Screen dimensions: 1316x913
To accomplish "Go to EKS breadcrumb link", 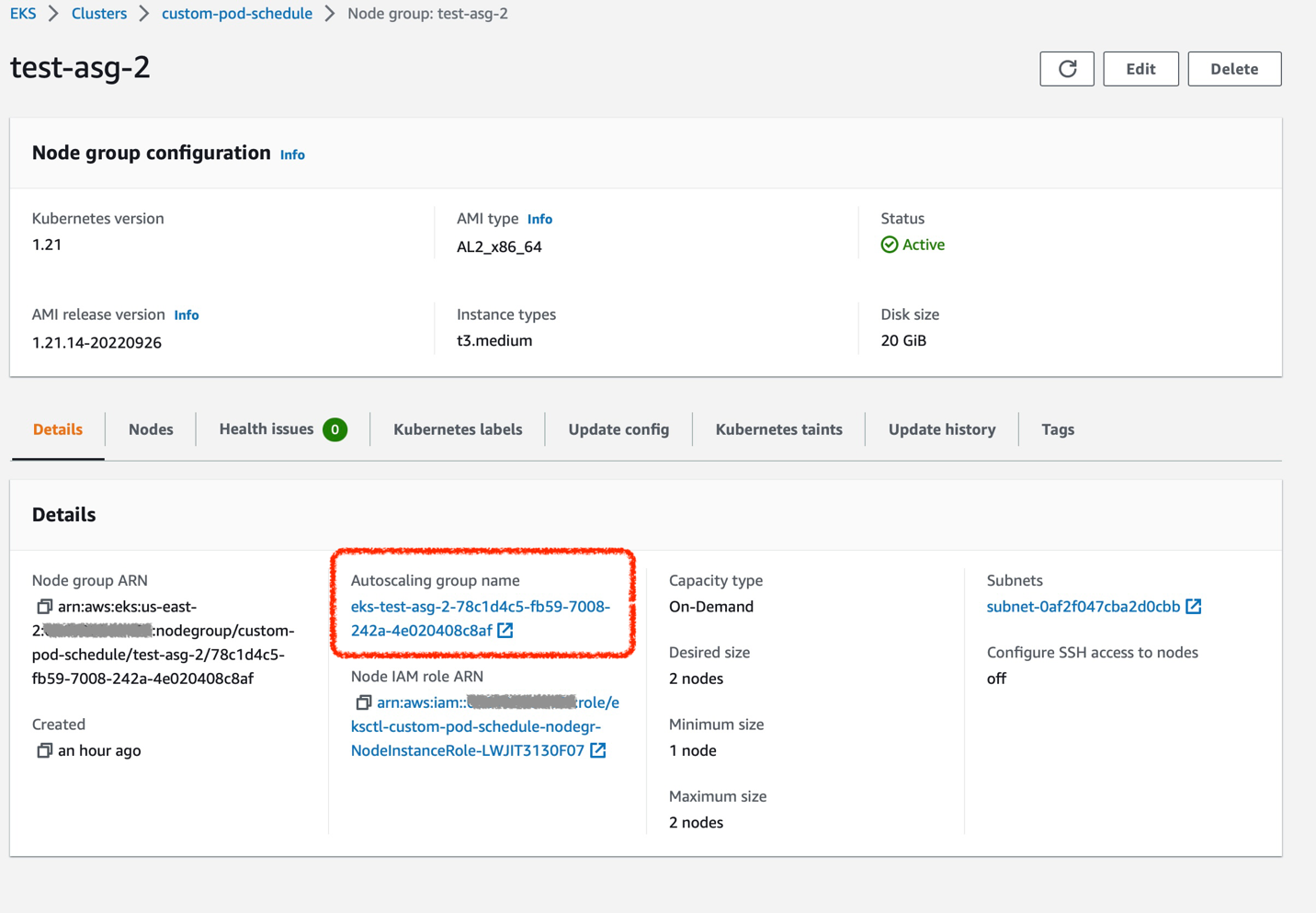I will click(x=23, y=14).
